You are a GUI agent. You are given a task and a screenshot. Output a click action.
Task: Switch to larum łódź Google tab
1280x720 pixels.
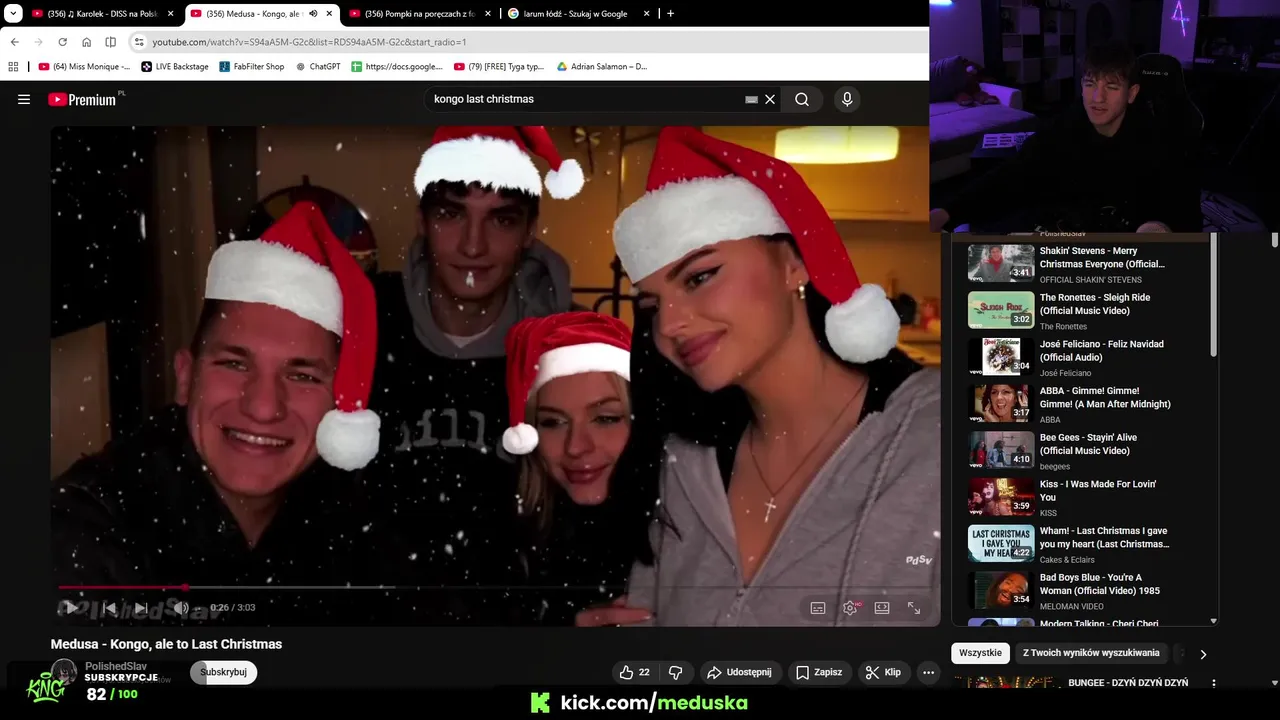575,14
